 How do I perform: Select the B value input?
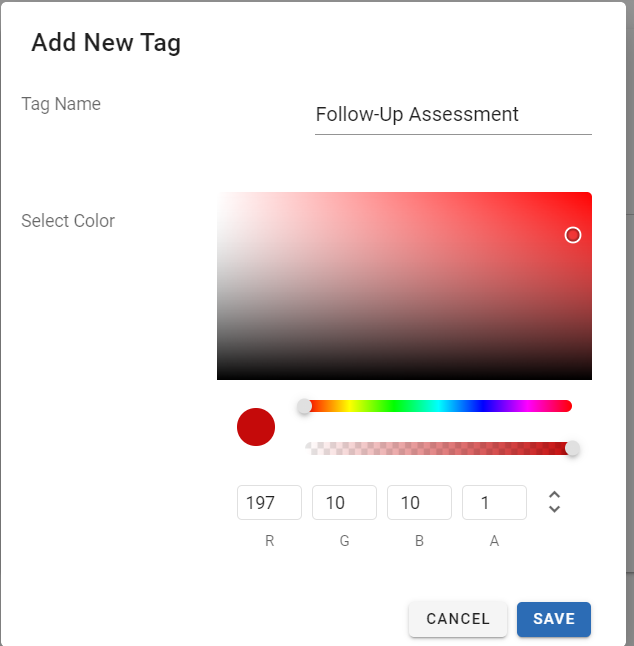click(419, 503)
